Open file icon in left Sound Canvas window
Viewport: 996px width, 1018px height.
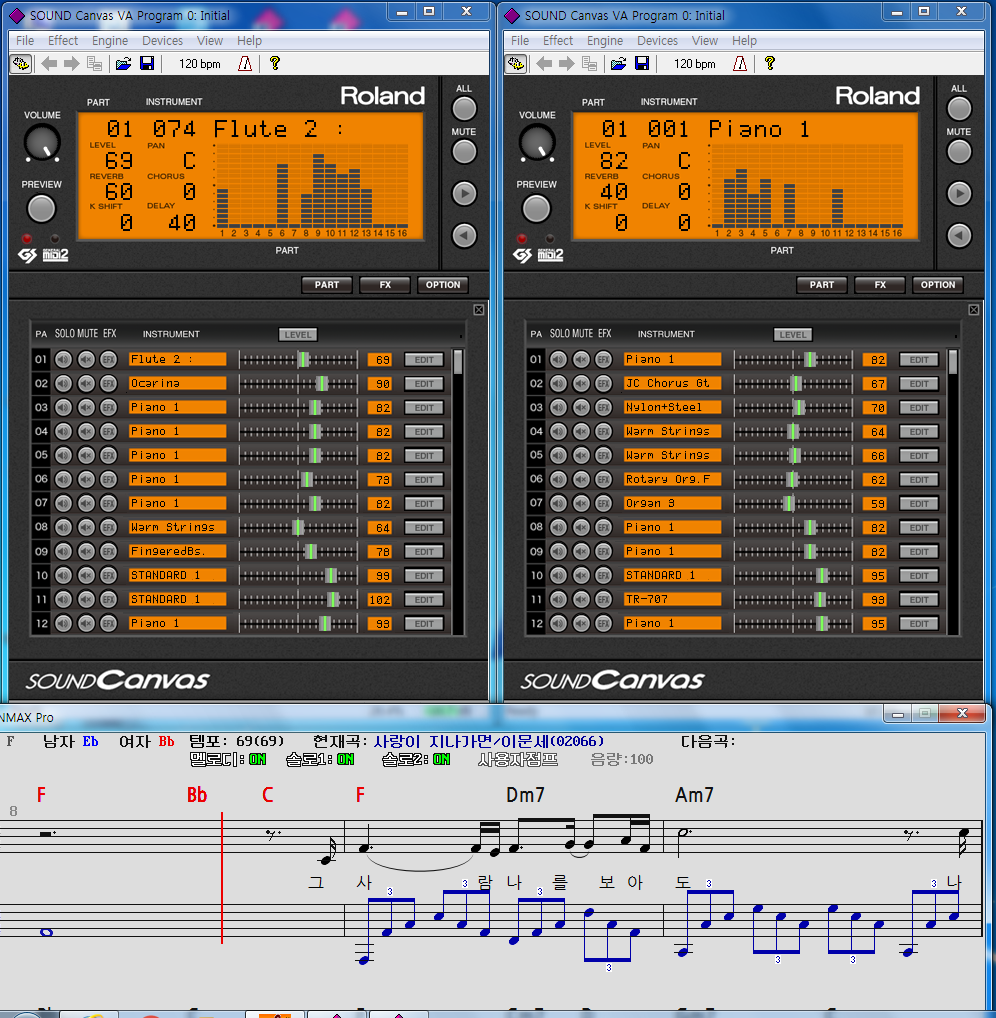coord(123,64)
